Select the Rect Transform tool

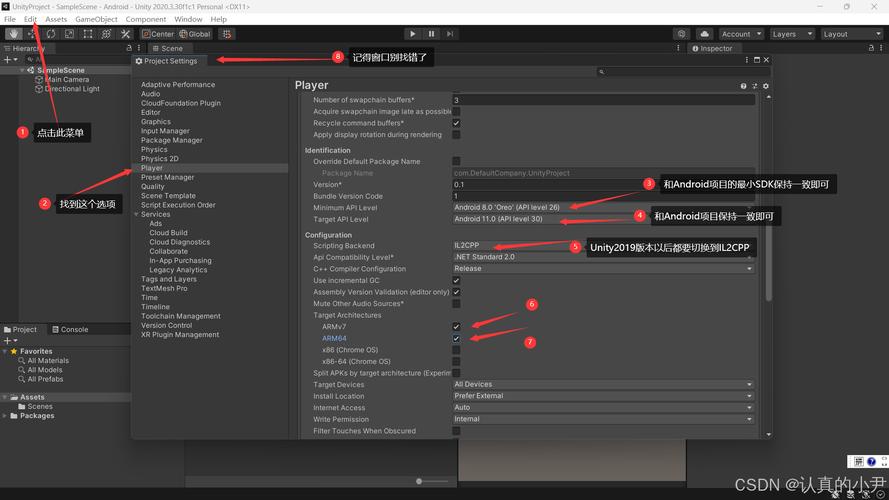click(x=88, y=34)
